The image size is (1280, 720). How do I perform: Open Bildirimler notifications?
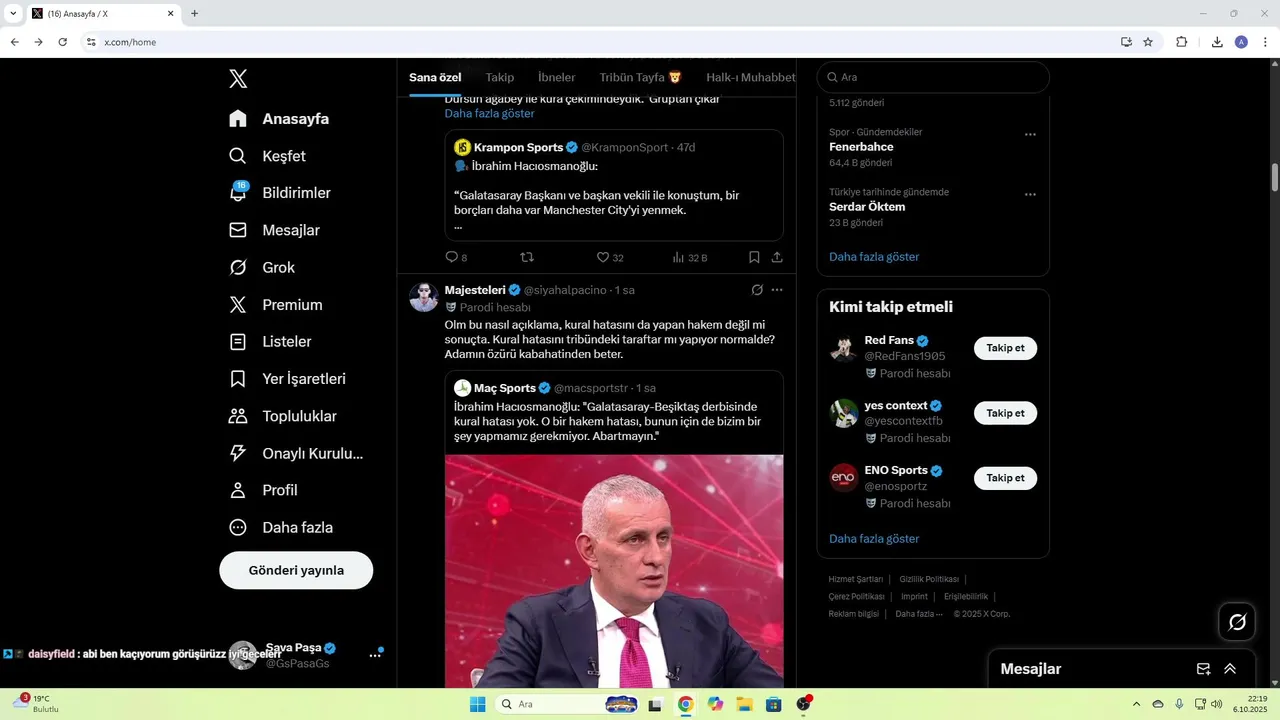click(x=279, y=193)
